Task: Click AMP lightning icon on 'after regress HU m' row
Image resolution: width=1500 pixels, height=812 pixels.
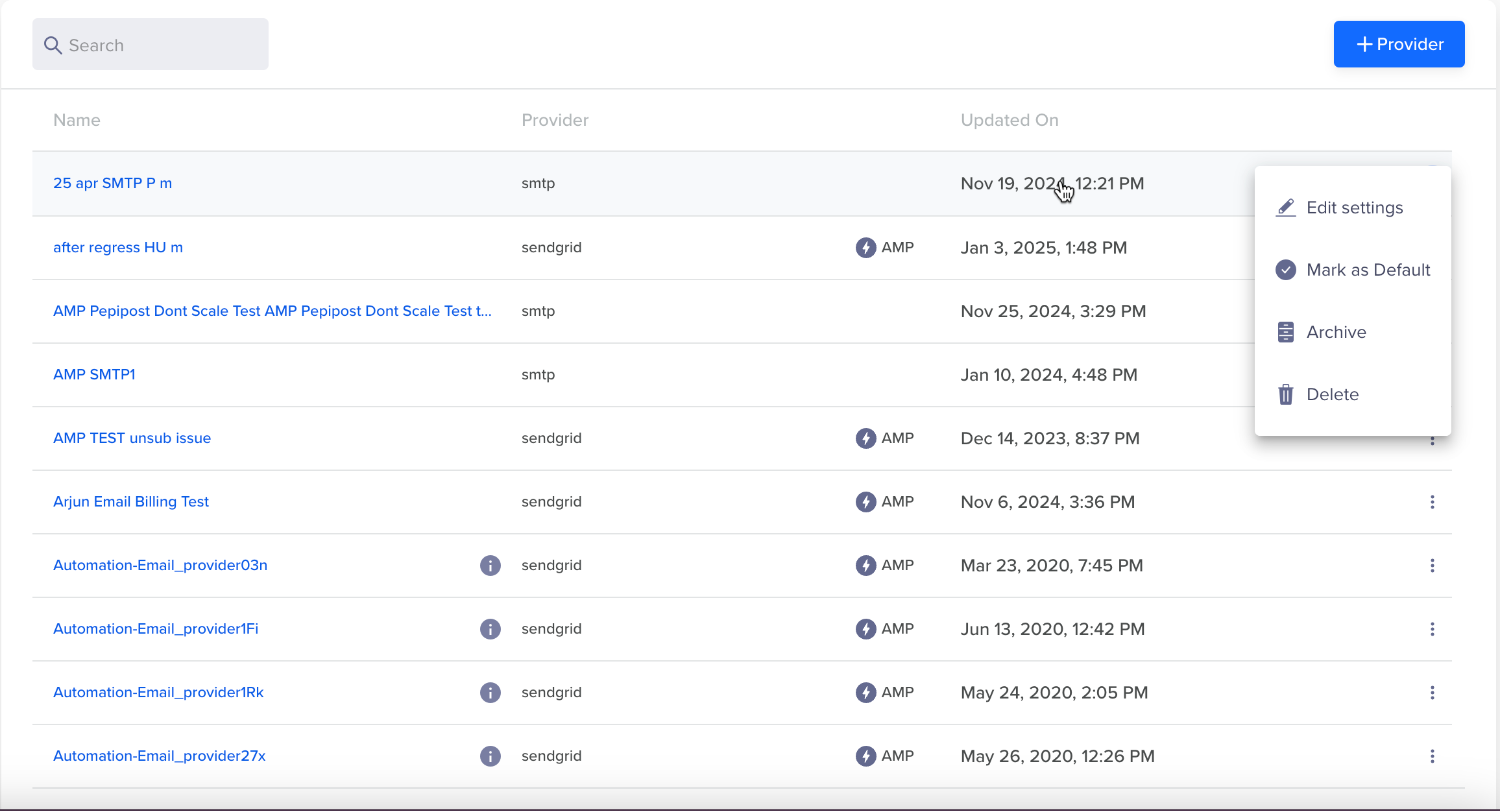Action: 865,248
